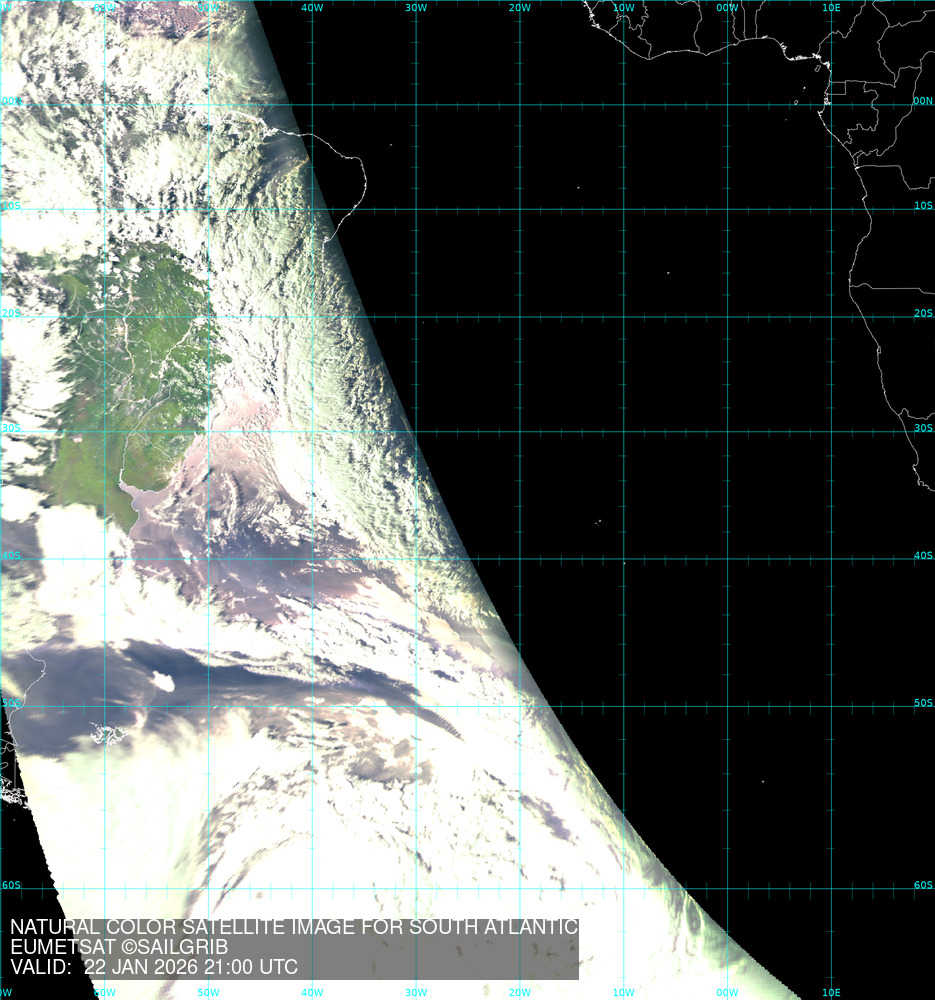935x1000 pixels.
Task: Click the 10E longitude label along the top
Action: (831, 8)
